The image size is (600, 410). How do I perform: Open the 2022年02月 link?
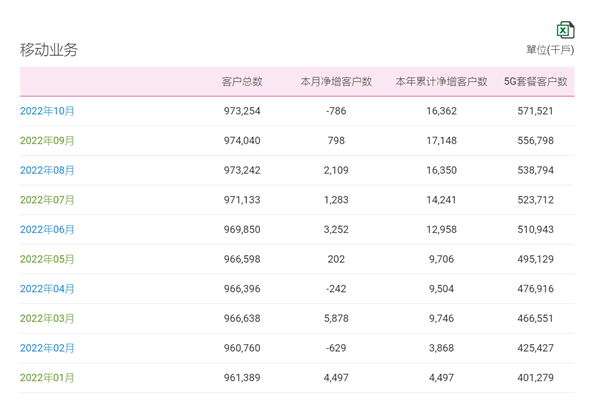point(47,348)
